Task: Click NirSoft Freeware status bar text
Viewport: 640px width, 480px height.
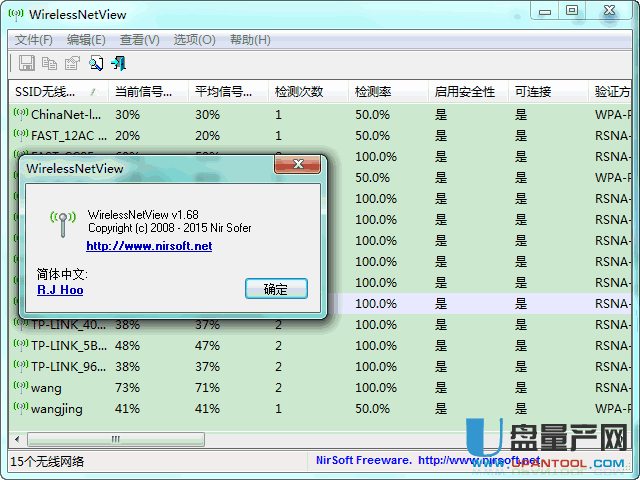Action: pyautogui.click(x=363, y=460)
